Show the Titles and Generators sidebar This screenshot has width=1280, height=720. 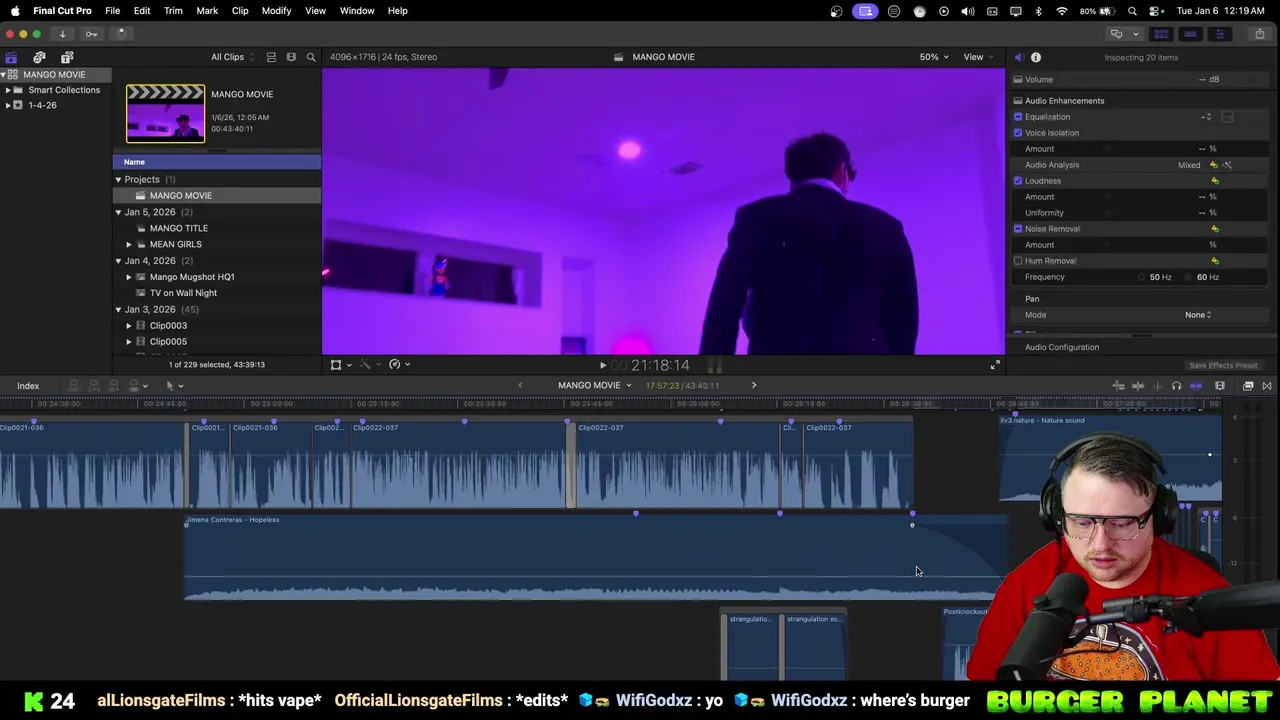(x=67, y=57)
